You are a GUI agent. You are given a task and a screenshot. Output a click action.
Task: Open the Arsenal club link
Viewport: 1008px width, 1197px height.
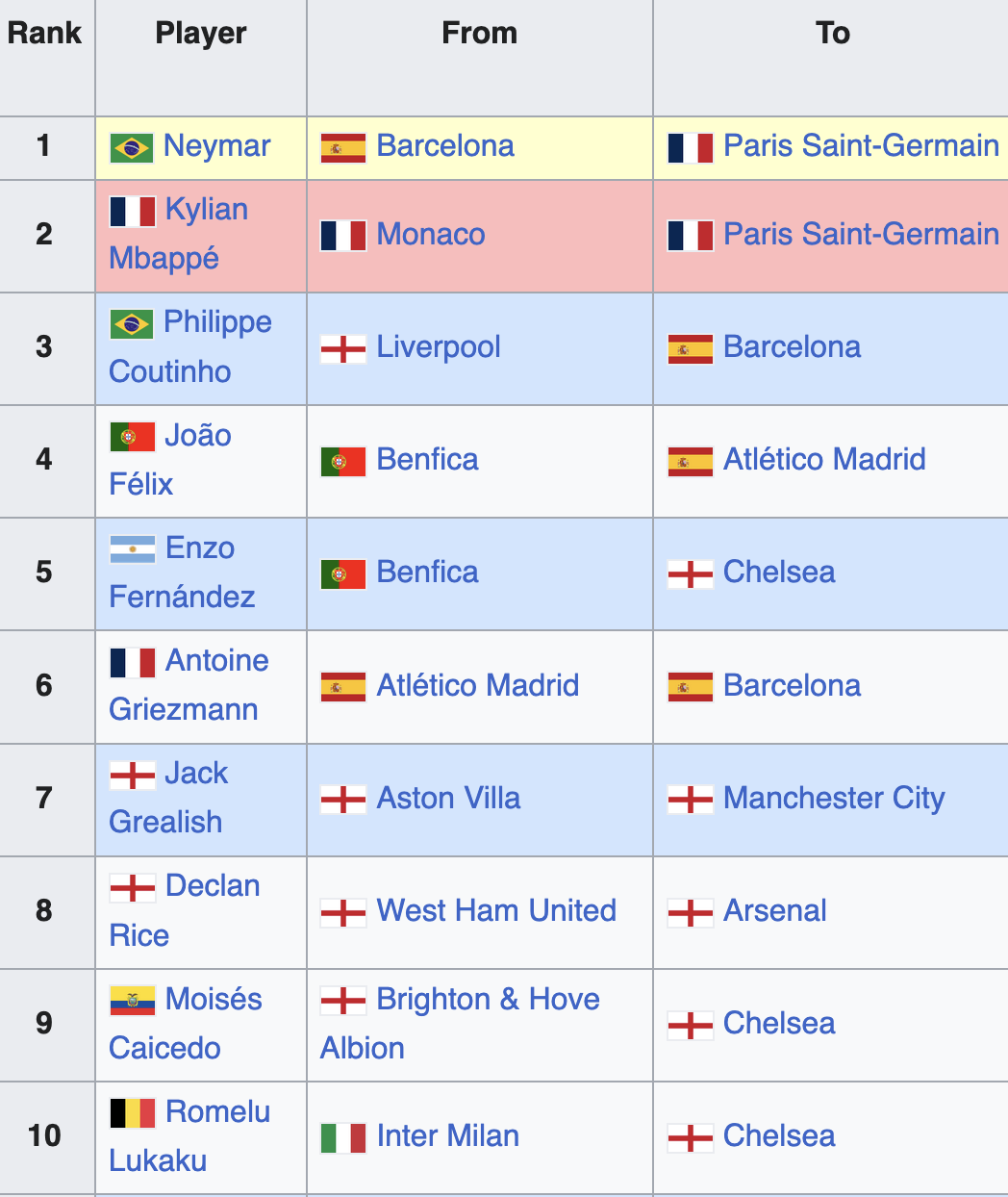pyautogui.click(x=775, y=910)
